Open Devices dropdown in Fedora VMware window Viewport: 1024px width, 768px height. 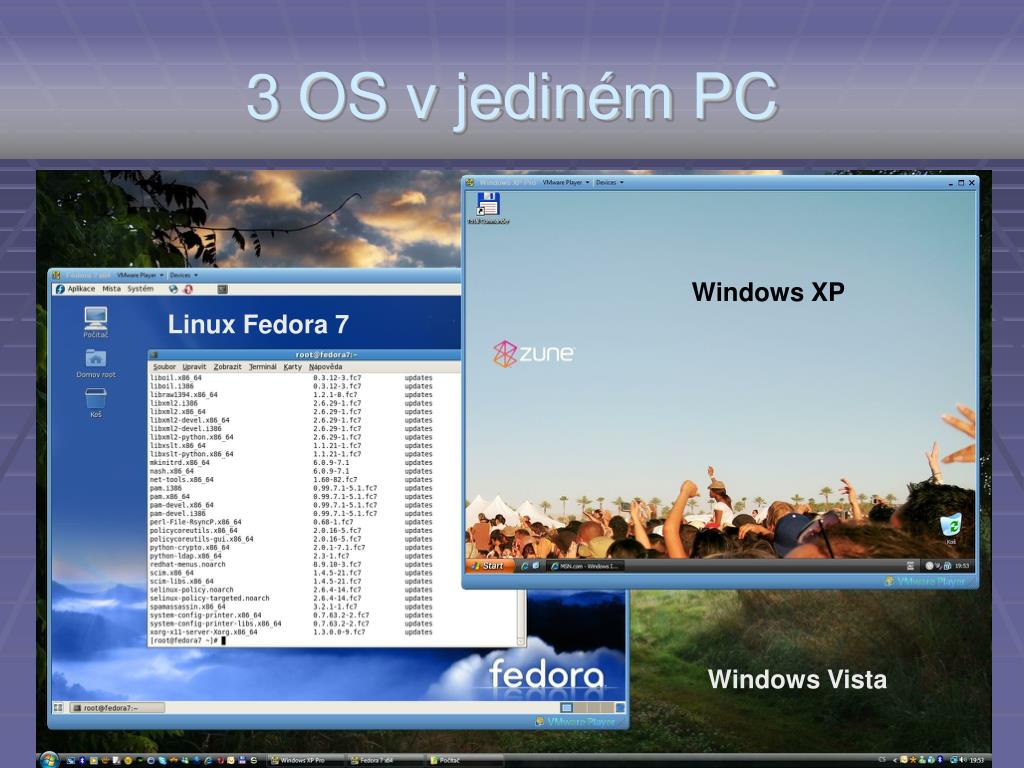(183, 276)
